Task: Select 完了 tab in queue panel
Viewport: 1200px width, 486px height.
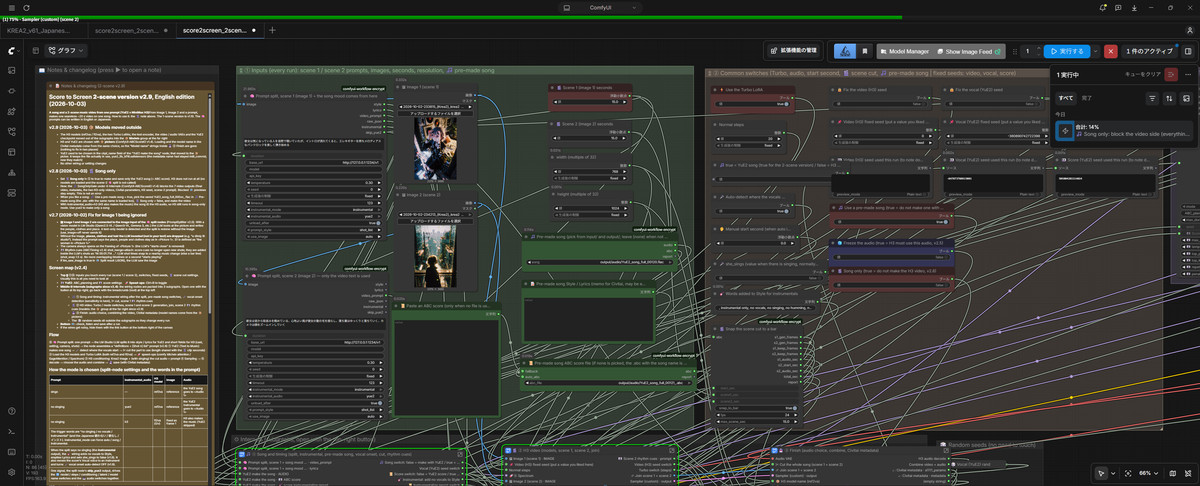Action: click(1087, 98)
